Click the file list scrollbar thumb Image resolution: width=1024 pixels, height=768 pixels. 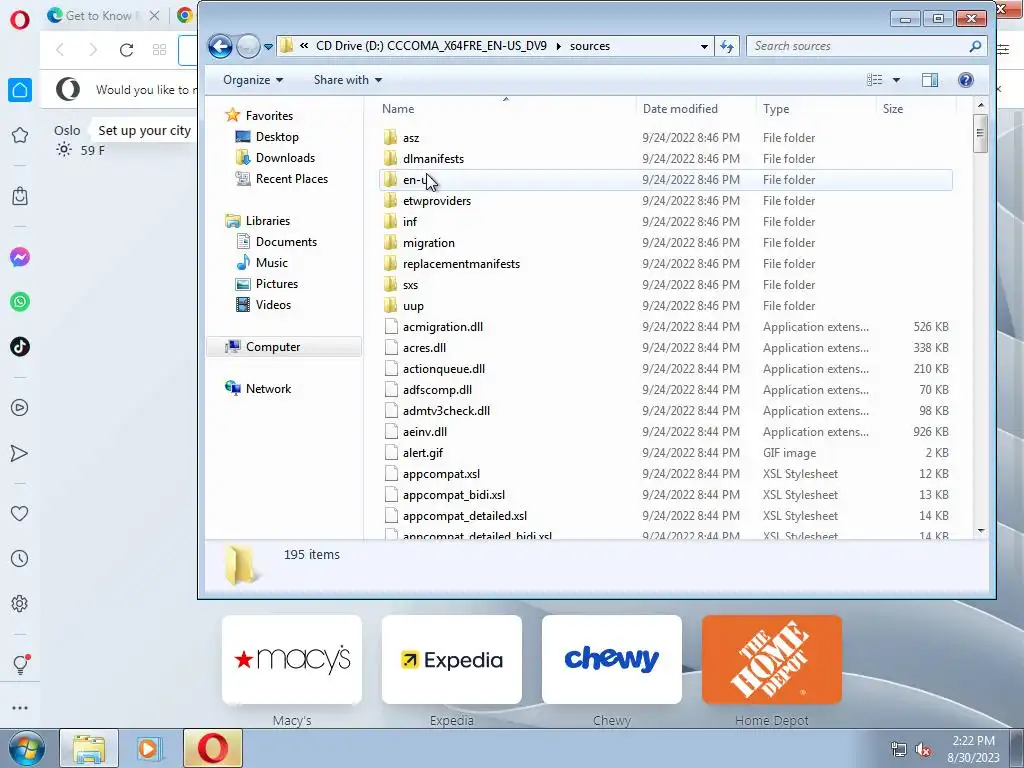coord(980,133)
